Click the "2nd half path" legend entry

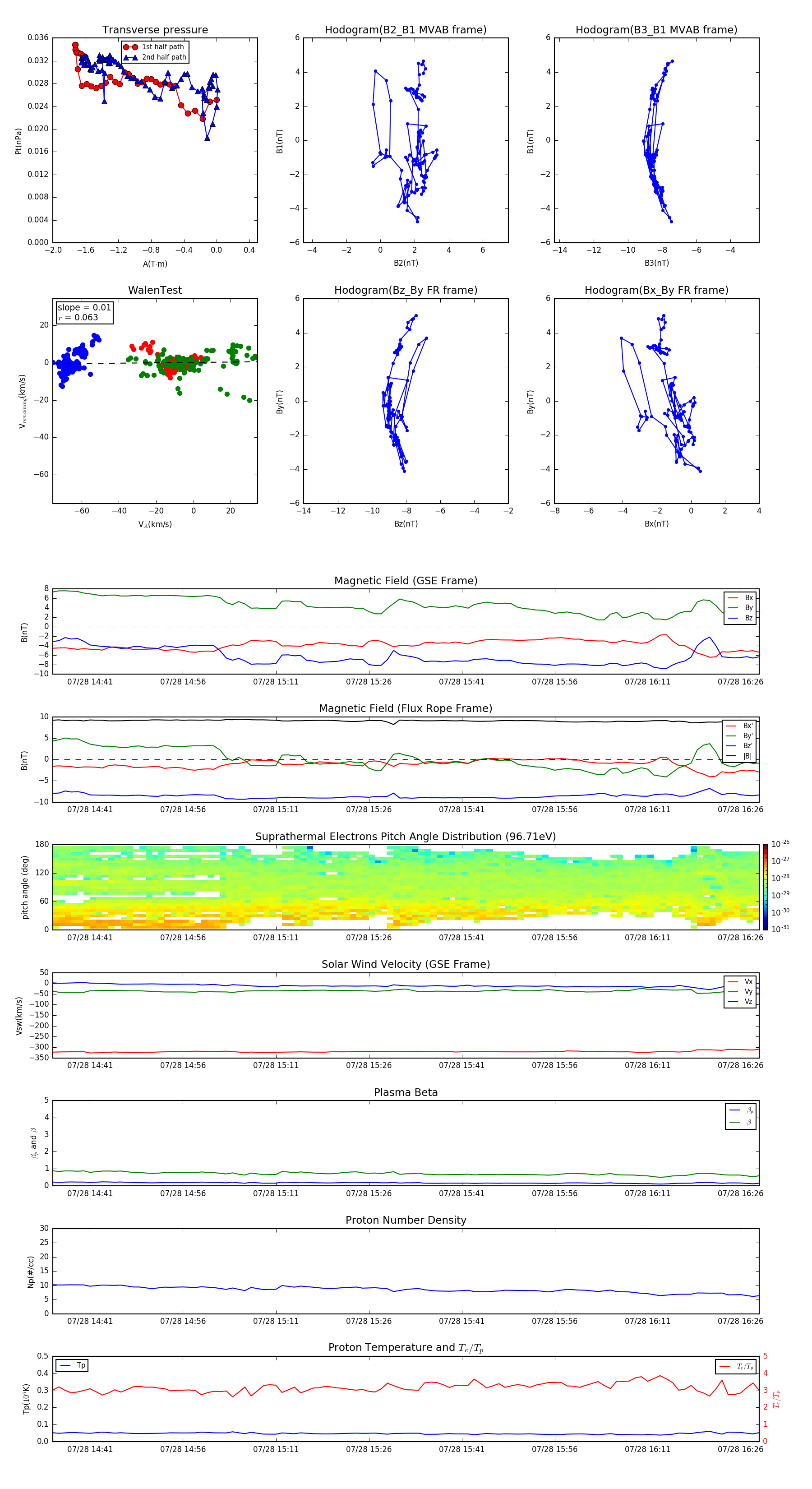[155, 57]
